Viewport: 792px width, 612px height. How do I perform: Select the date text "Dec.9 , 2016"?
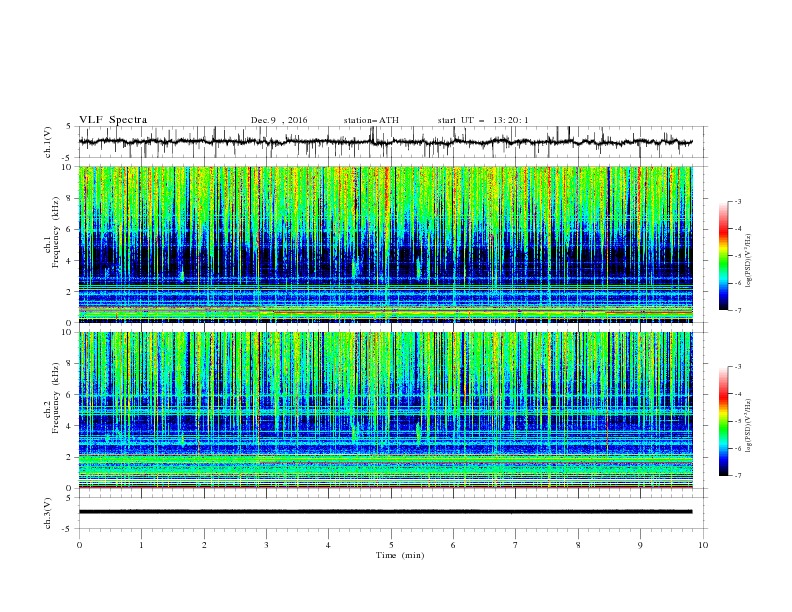pos(279,120)
